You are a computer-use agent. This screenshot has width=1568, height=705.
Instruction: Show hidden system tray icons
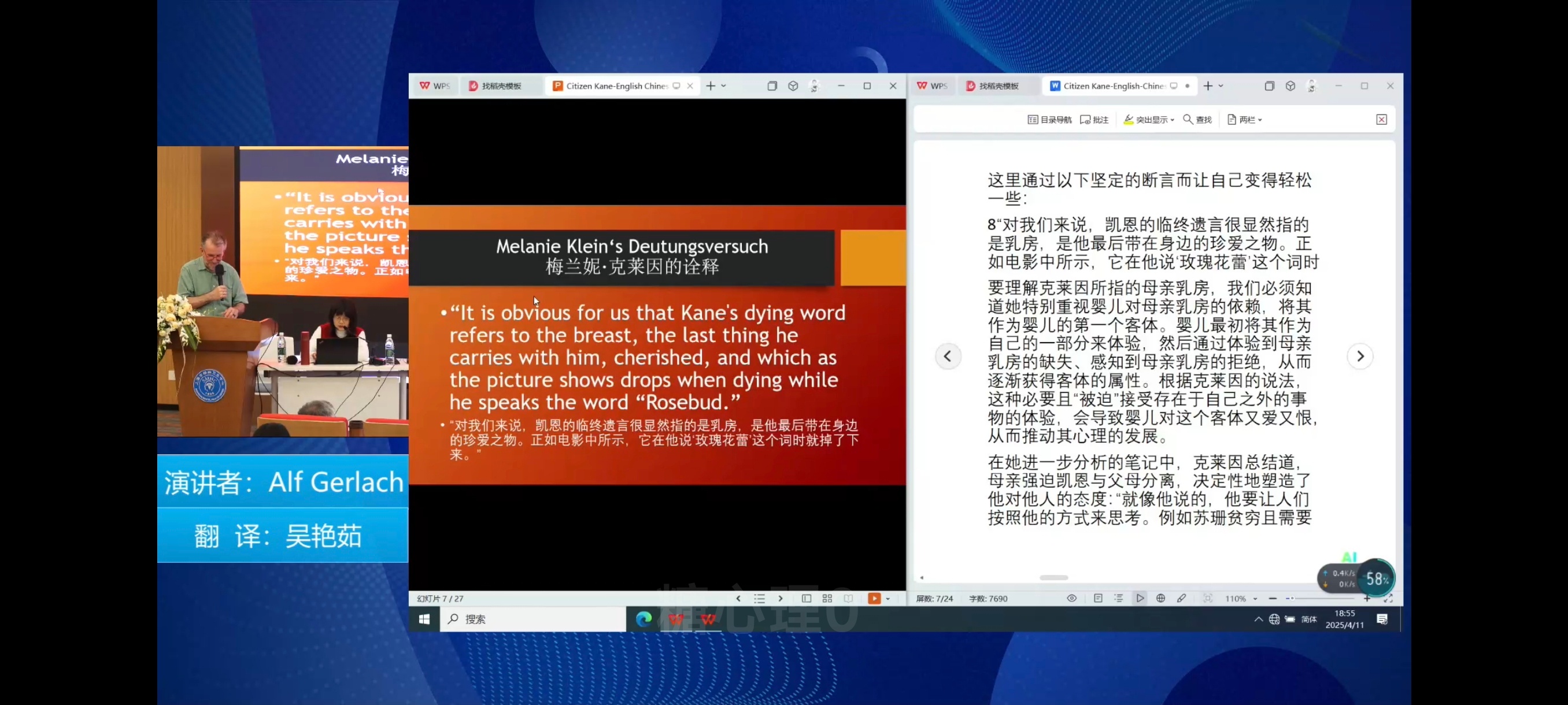1258,619
